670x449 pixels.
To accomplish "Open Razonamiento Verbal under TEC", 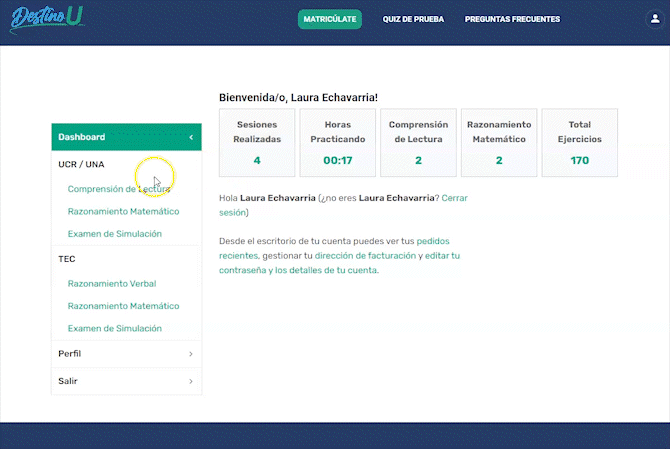I will (112, 284).
